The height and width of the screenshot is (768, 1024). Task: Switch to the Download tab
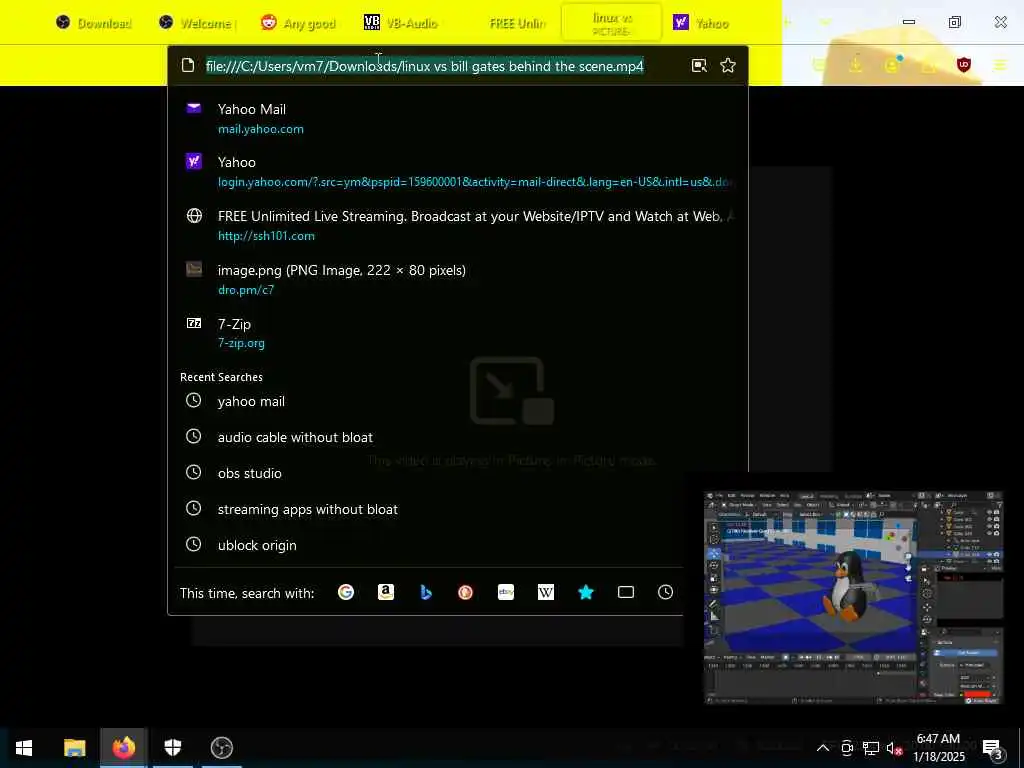(93, 23)
